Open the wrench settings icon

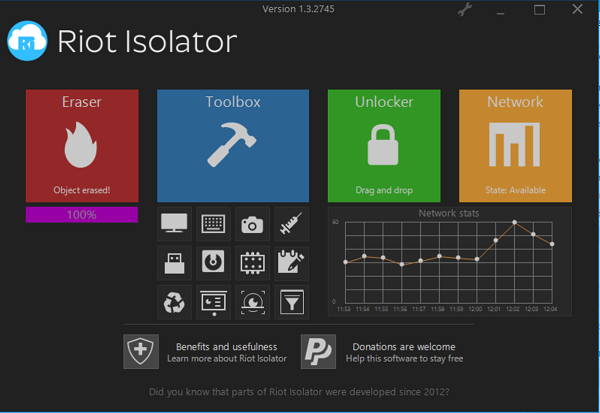(x=465, y=10)
